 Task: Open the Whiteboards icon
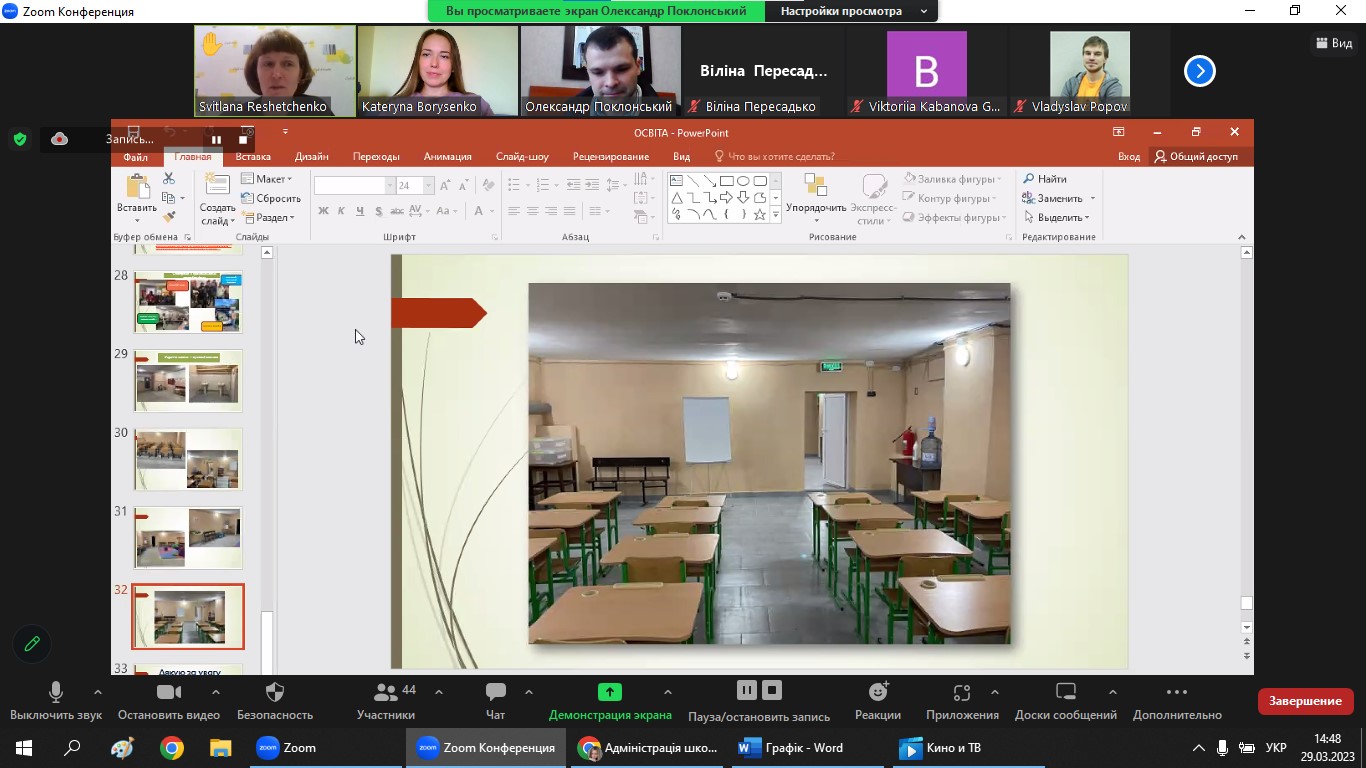coord(1065,692)
